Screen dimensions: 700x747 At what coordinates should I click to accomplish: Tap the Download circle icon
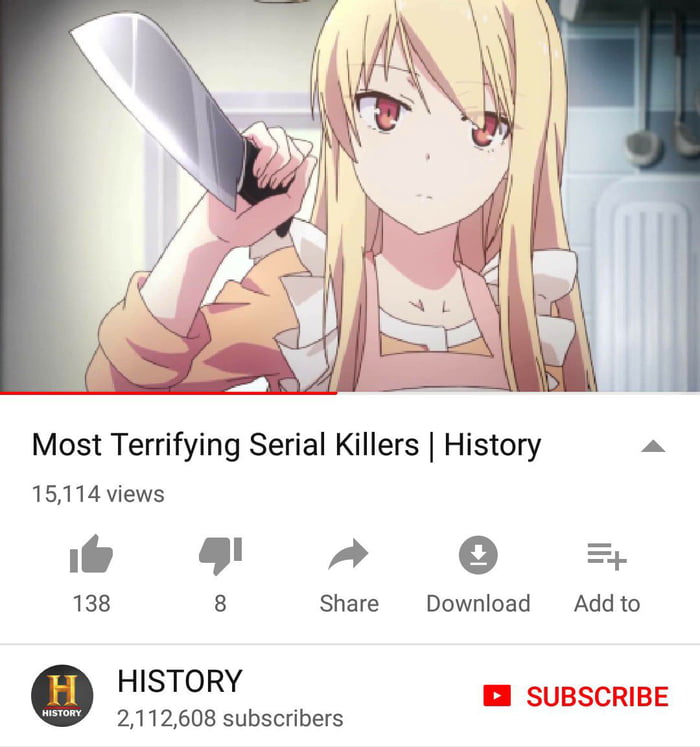click(x=478, y=555)
